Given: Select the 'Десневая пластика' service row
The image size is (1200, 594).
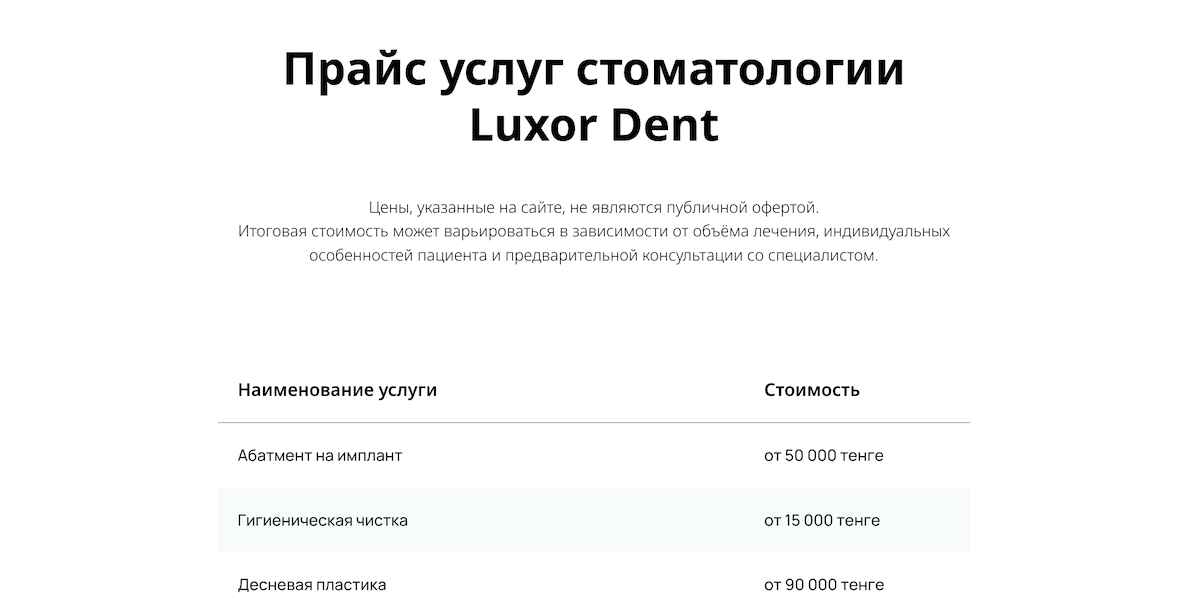Looking at the screenshot, I should 594,574.
